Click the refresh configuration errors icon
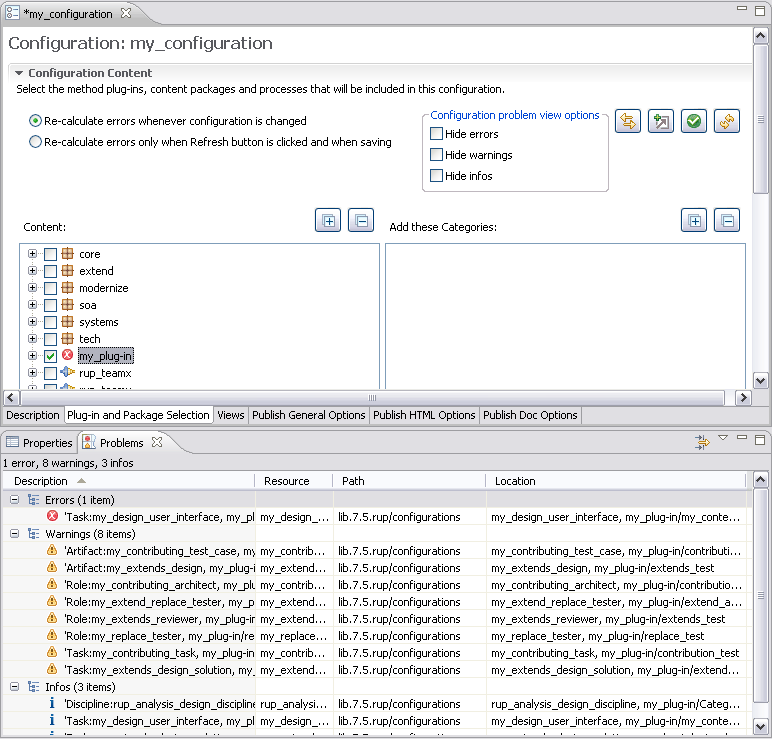Viewport: 772px width, 739px height. pos(726,121)
